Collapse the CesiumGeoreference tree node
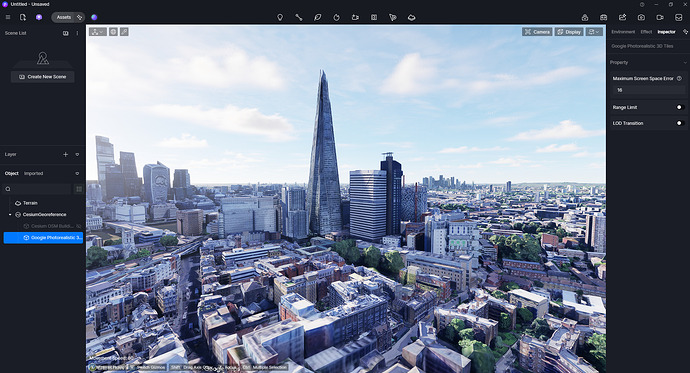The width and height of the screenshot is (690, 373). tap(10, 215)
